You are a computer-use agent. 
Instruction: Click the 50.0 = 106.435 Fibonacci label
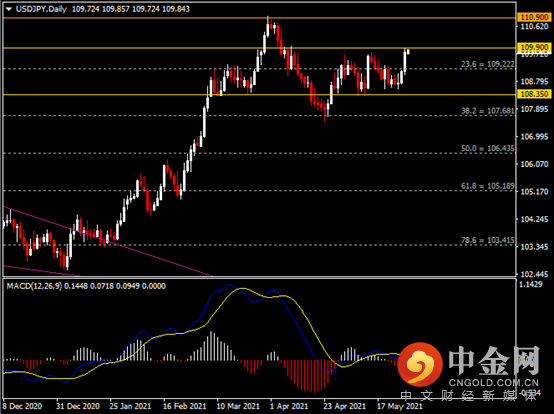487,148
